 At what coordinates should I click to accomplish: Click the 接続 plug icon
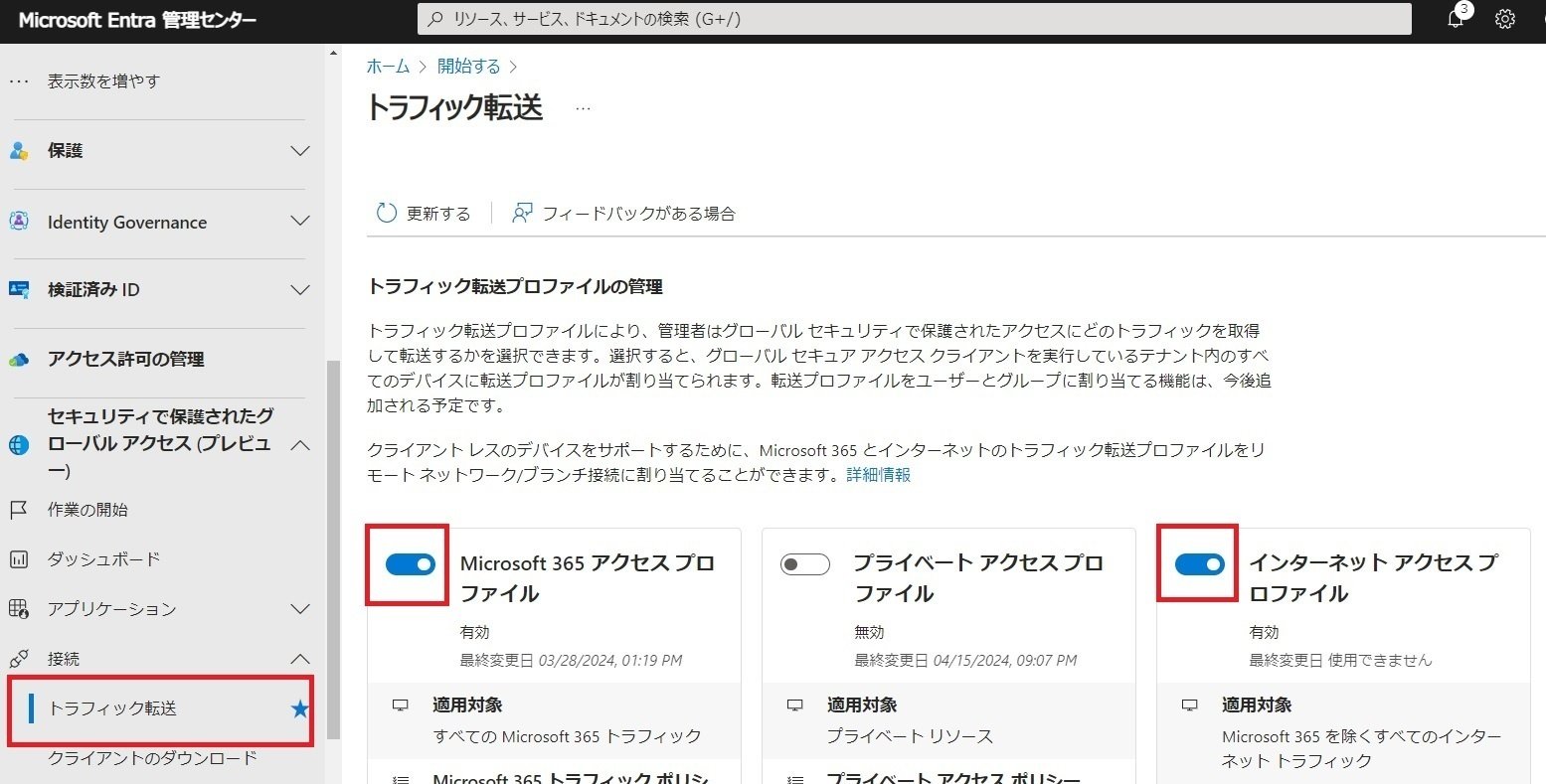18,658
